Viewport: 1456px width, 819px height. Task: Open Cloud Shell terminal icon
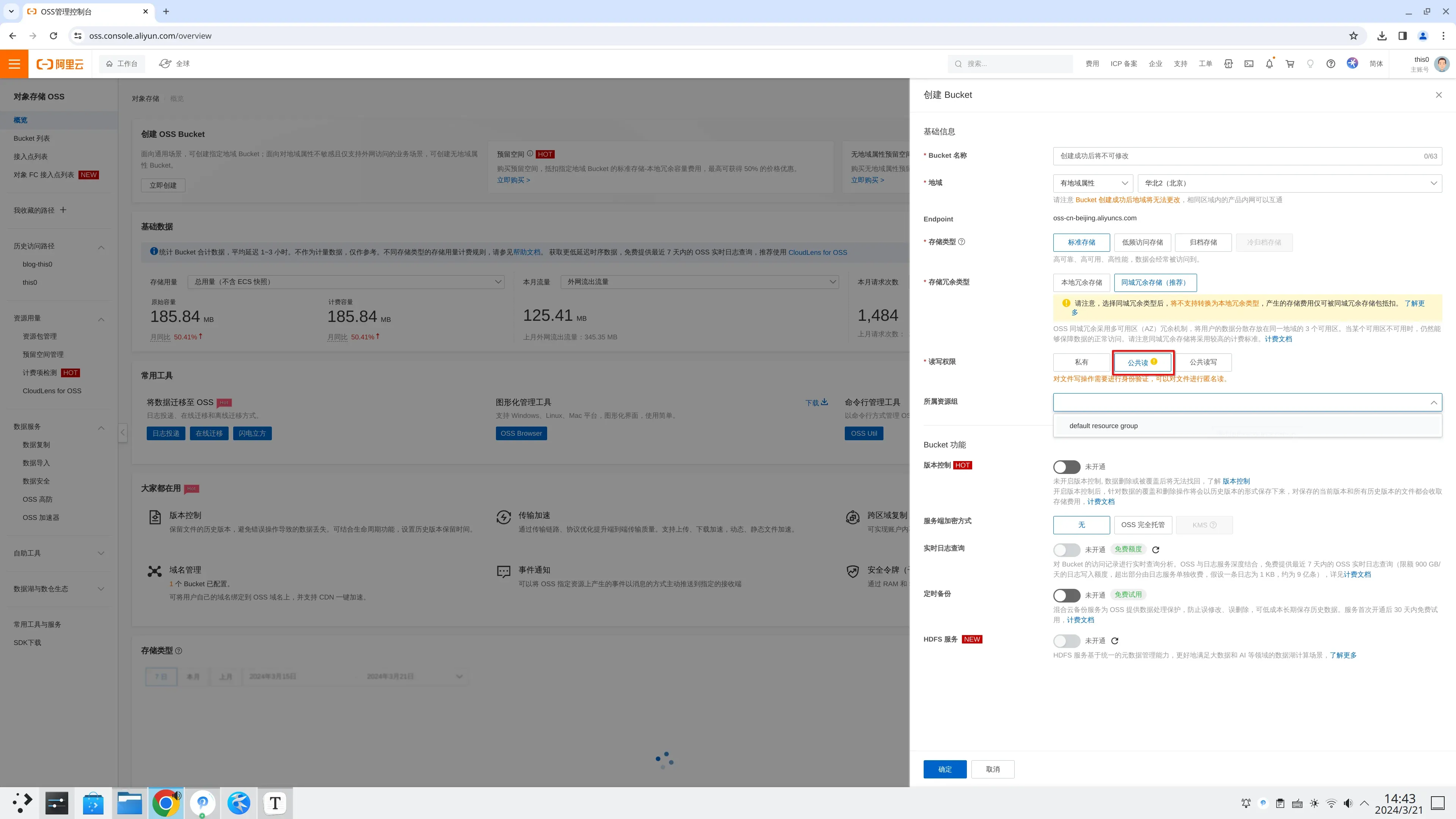point(1249,64)
